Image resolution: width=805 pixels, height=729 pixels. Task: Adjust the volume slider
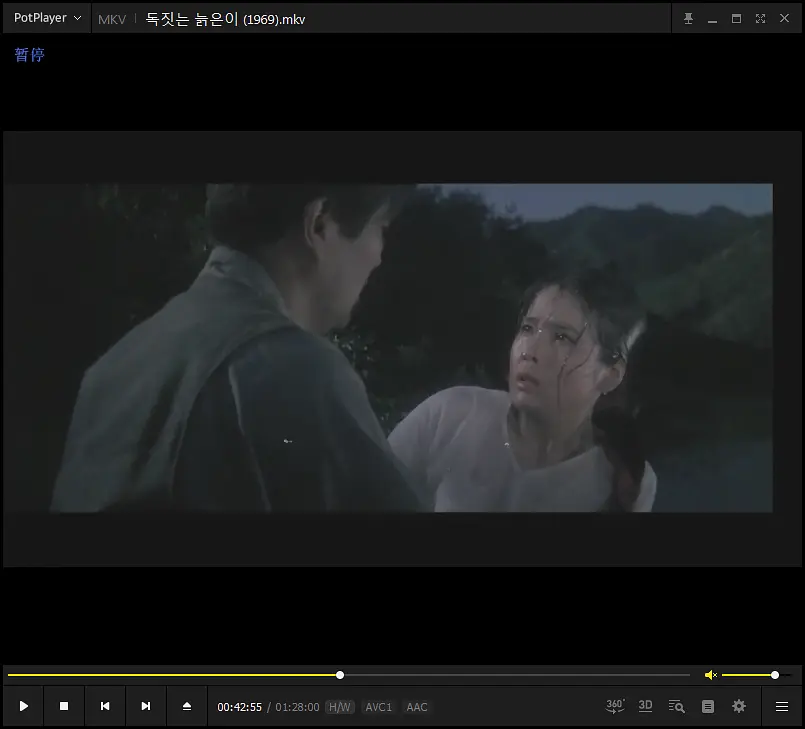click(757, 675)
